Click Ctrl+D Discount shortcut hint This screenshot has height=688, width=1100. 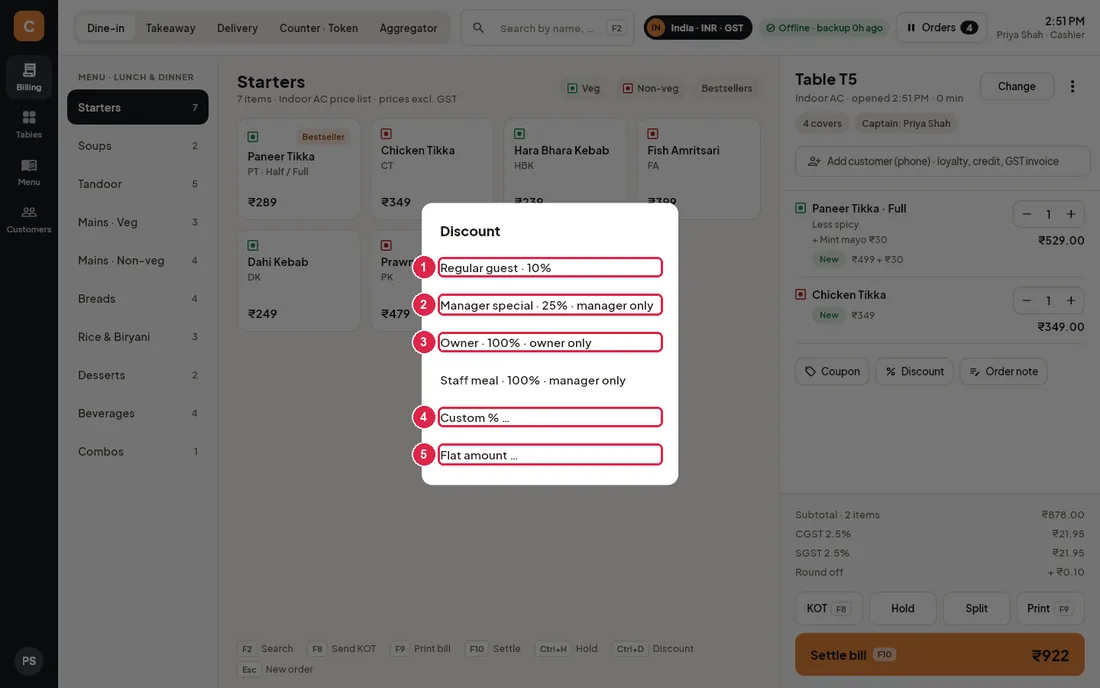coord(652,649)
